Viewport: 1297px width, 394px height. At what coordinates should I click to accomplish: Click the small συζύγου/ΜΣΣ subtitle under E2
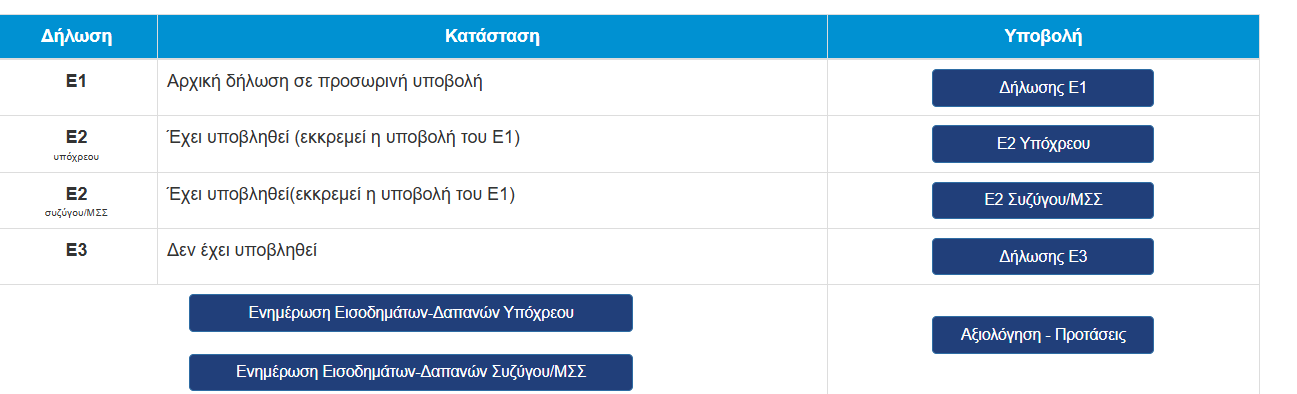tap(77, 213)
